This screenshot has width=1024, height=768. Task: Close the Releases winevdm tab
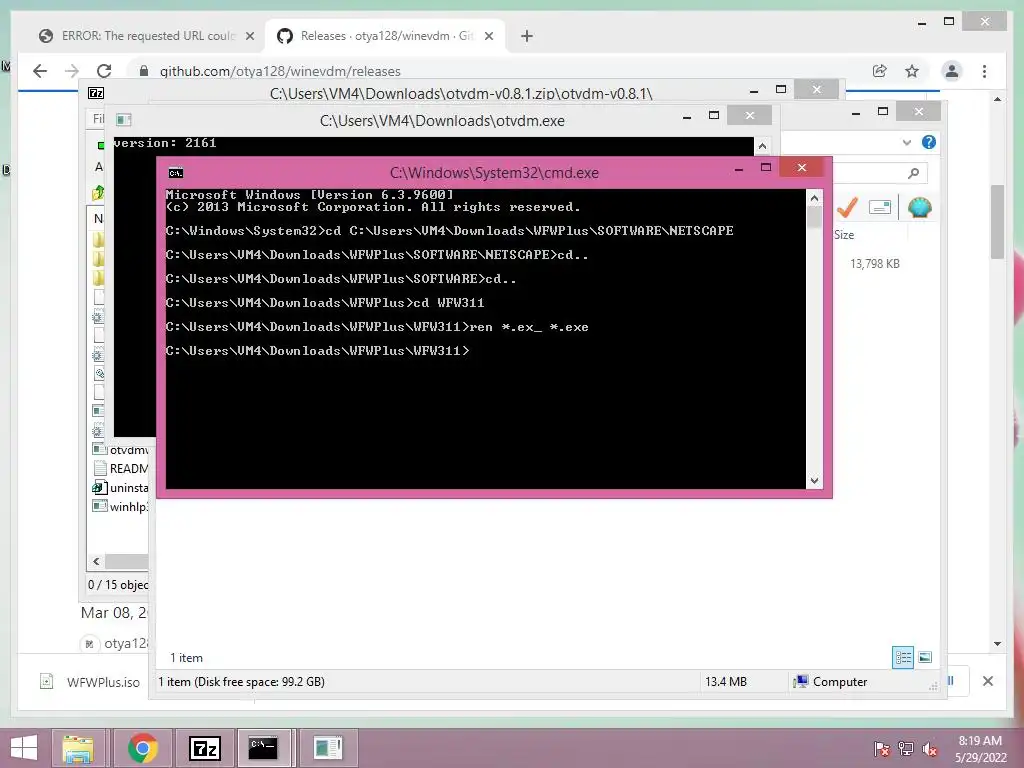(488, 36)
